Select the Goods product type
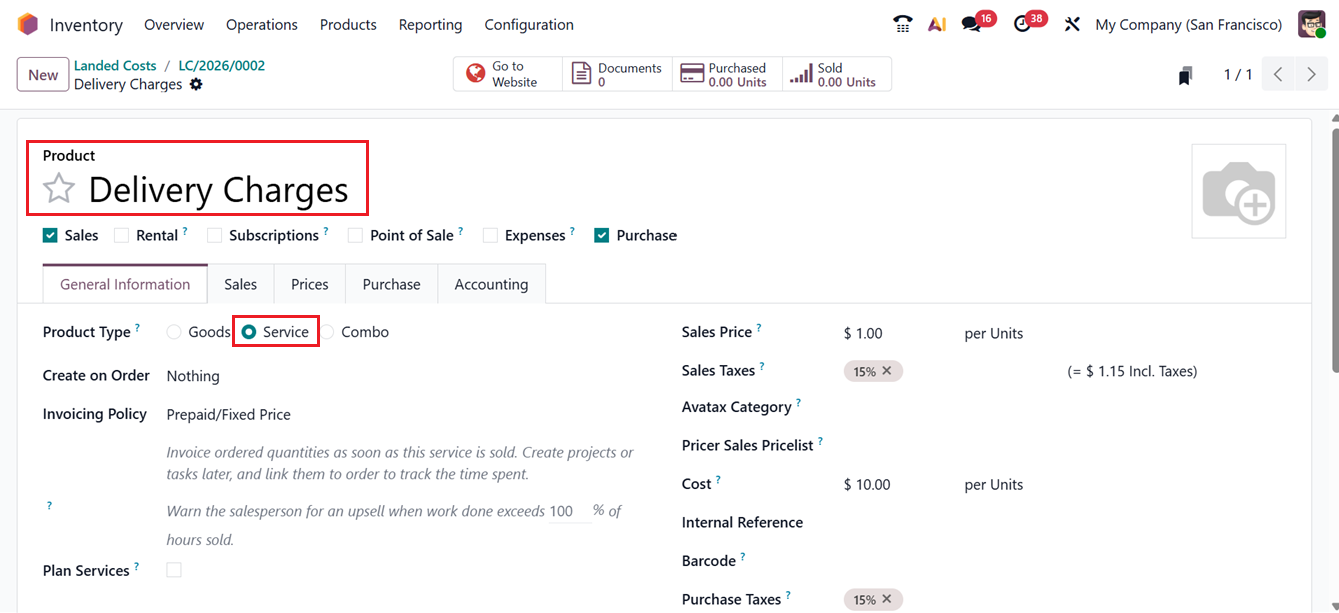1339x613 pixels. tap(173, 331)
